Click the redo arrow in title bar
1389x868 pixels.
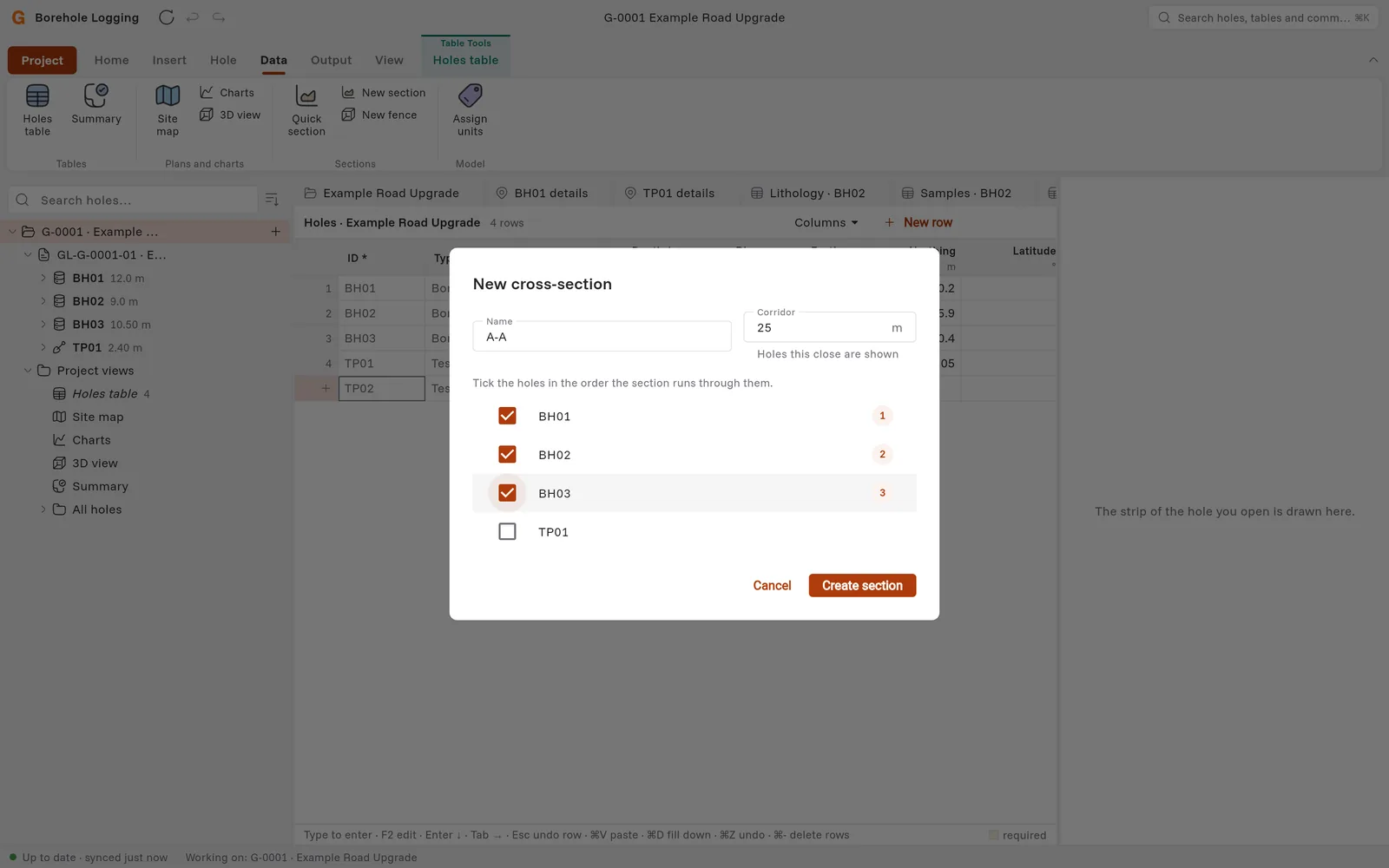pos(219,17)
